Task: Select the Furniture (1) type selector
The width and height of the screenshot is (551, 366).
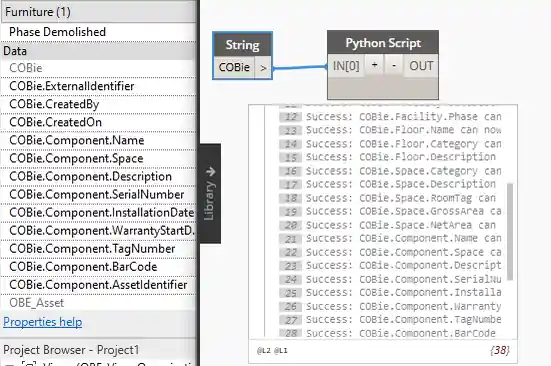Action: [98, 12]
